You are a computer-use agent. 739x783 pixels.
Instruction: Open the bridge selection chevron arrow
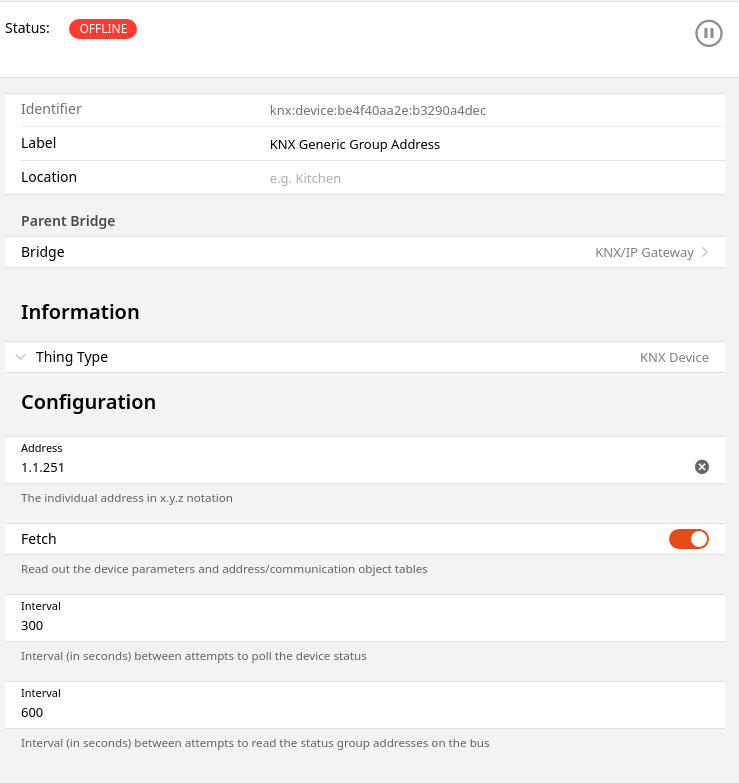[x=705, y=252]
